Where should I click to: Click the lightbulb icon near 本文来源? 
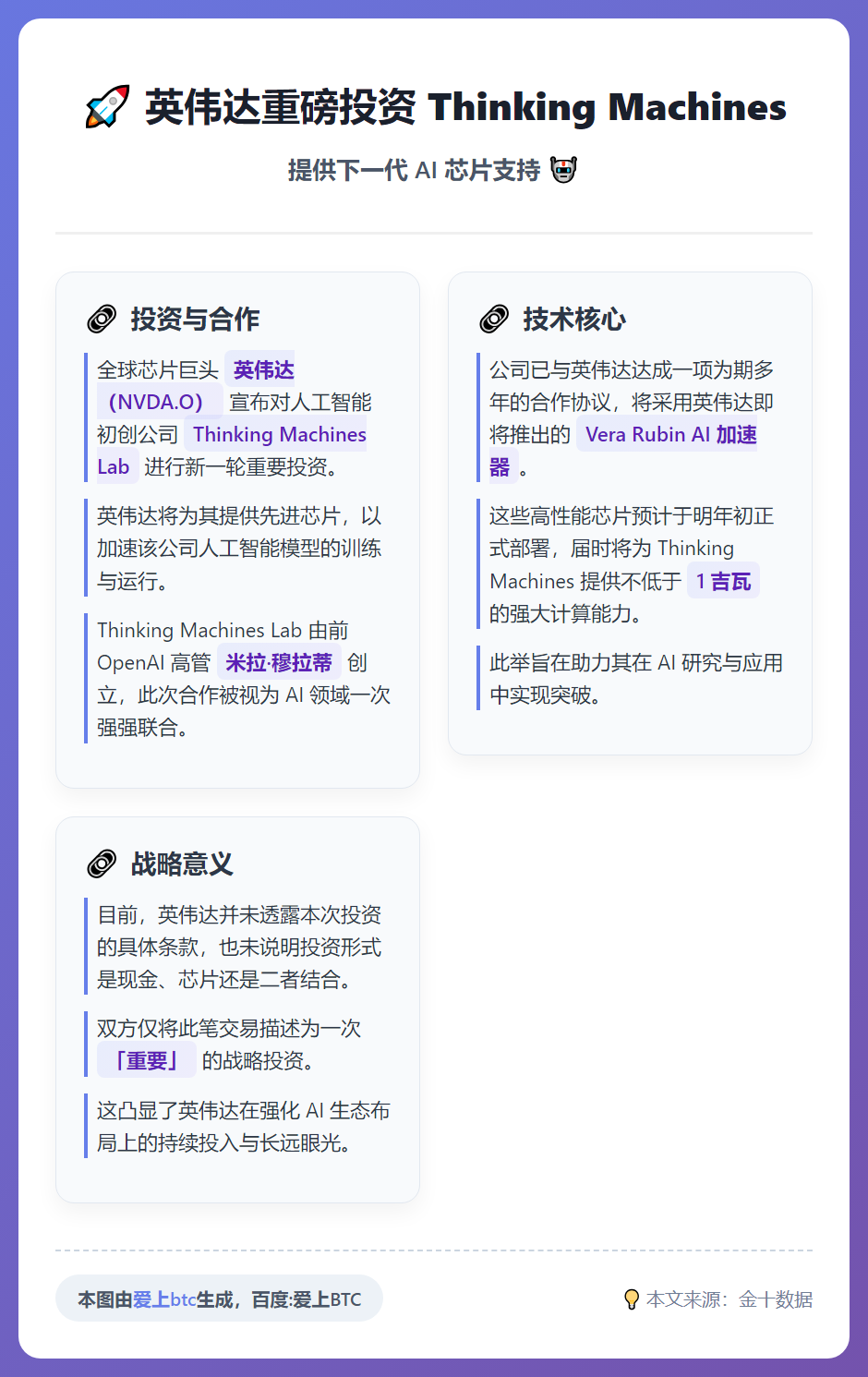click(x=632, y=1299)
